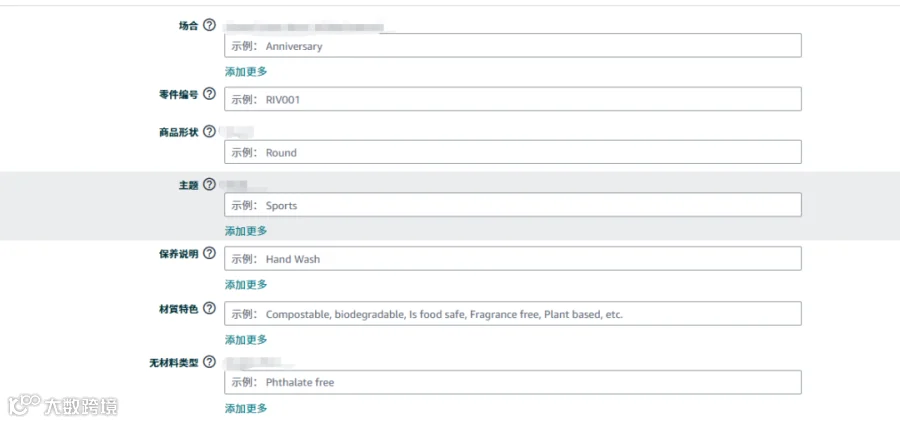Show help for 商品形状 field
The height and width of the screenshot is (423, 900).
point(210,131)
